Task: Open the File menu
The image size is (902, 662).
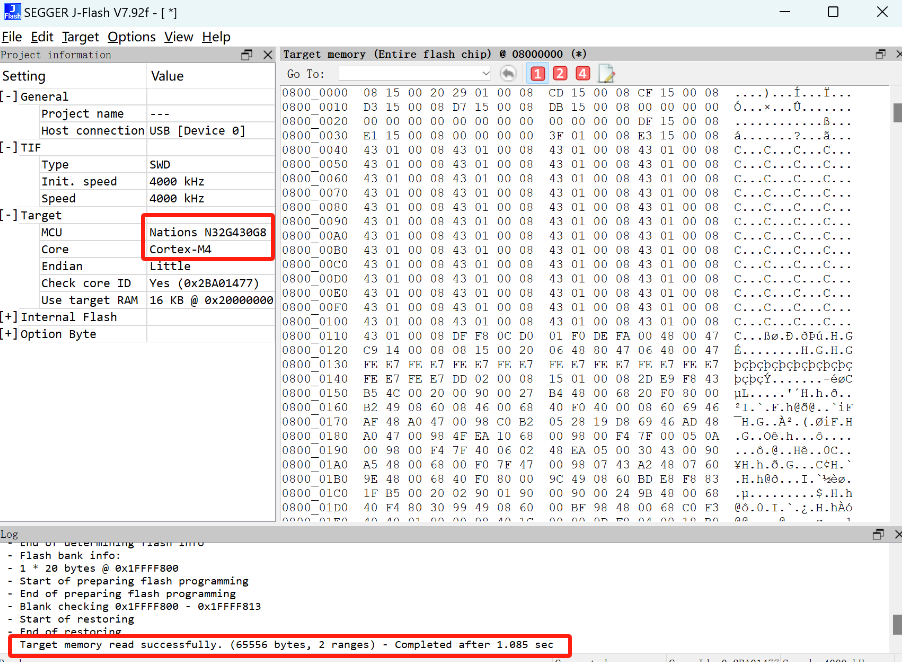Action: [12, 37]
